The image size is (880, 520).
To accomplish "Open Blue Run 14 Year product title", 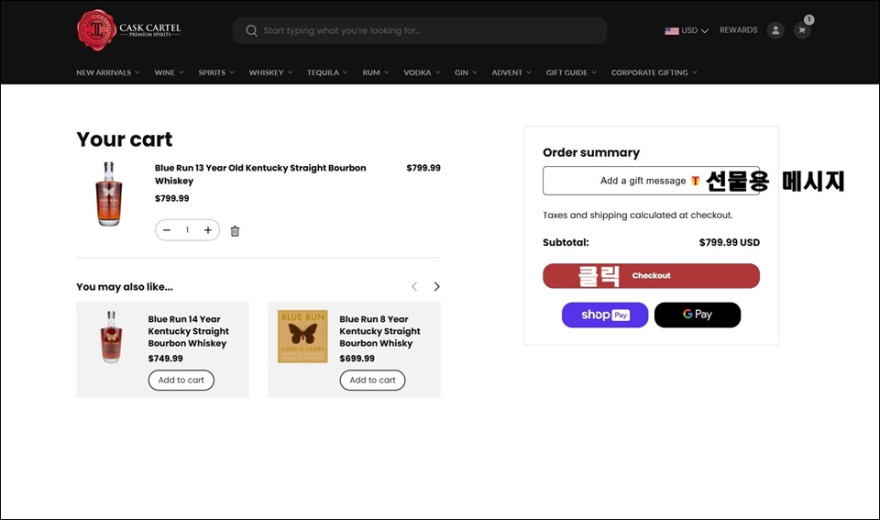I will (x=188, y=331).
